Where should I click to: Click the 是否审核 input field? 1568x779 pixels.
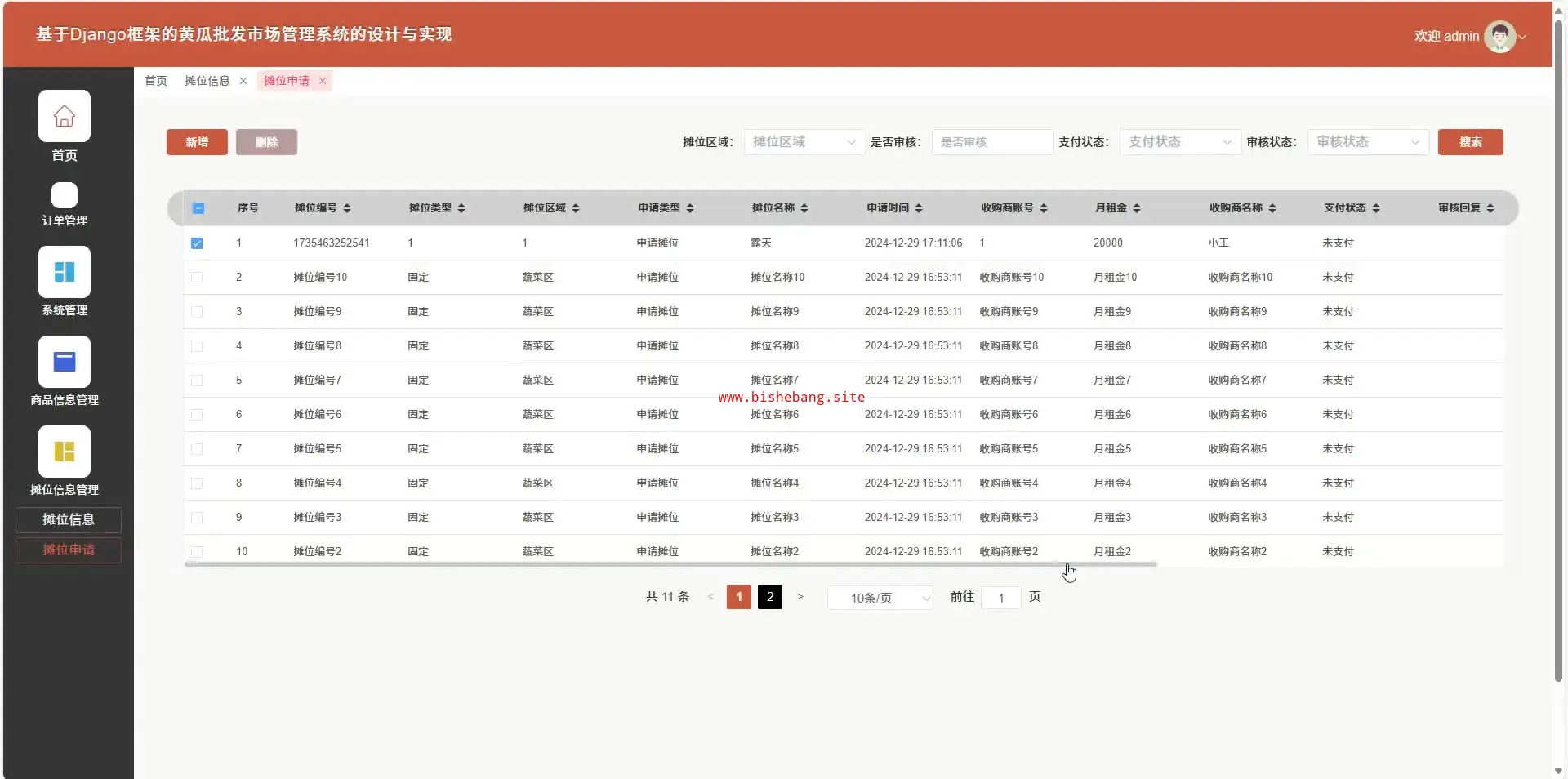992,142
